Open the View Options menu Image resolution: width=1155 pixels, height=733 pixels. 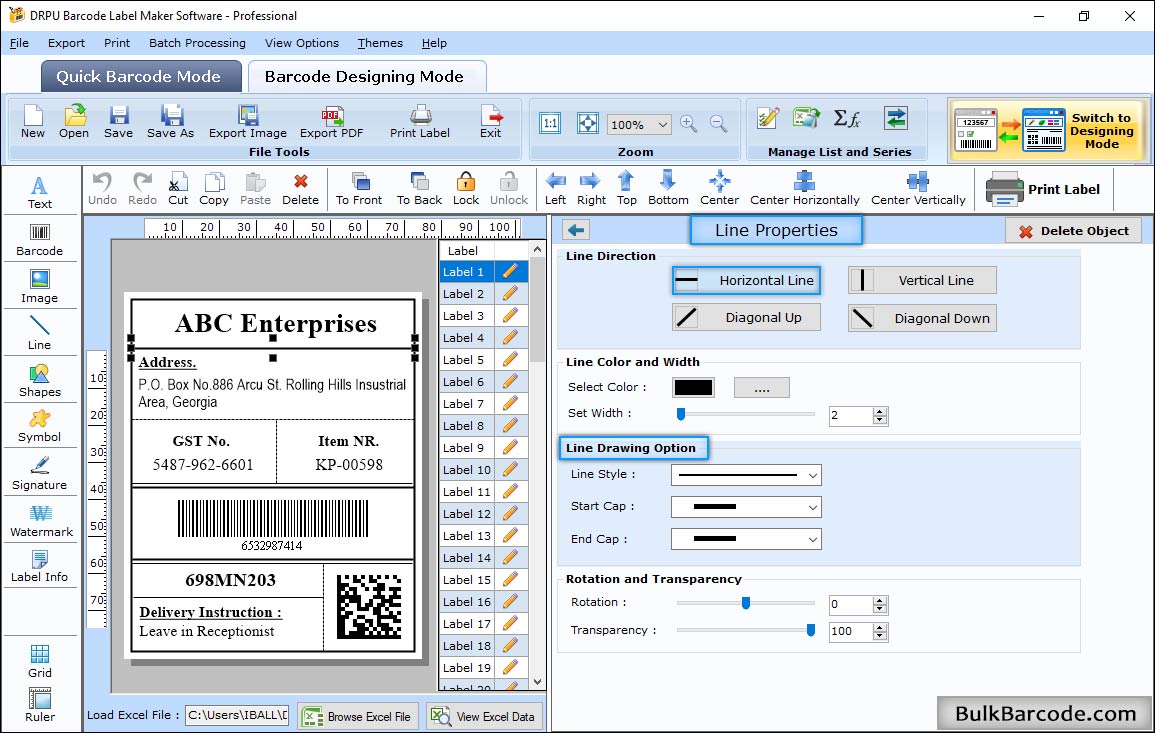(302, 43)
